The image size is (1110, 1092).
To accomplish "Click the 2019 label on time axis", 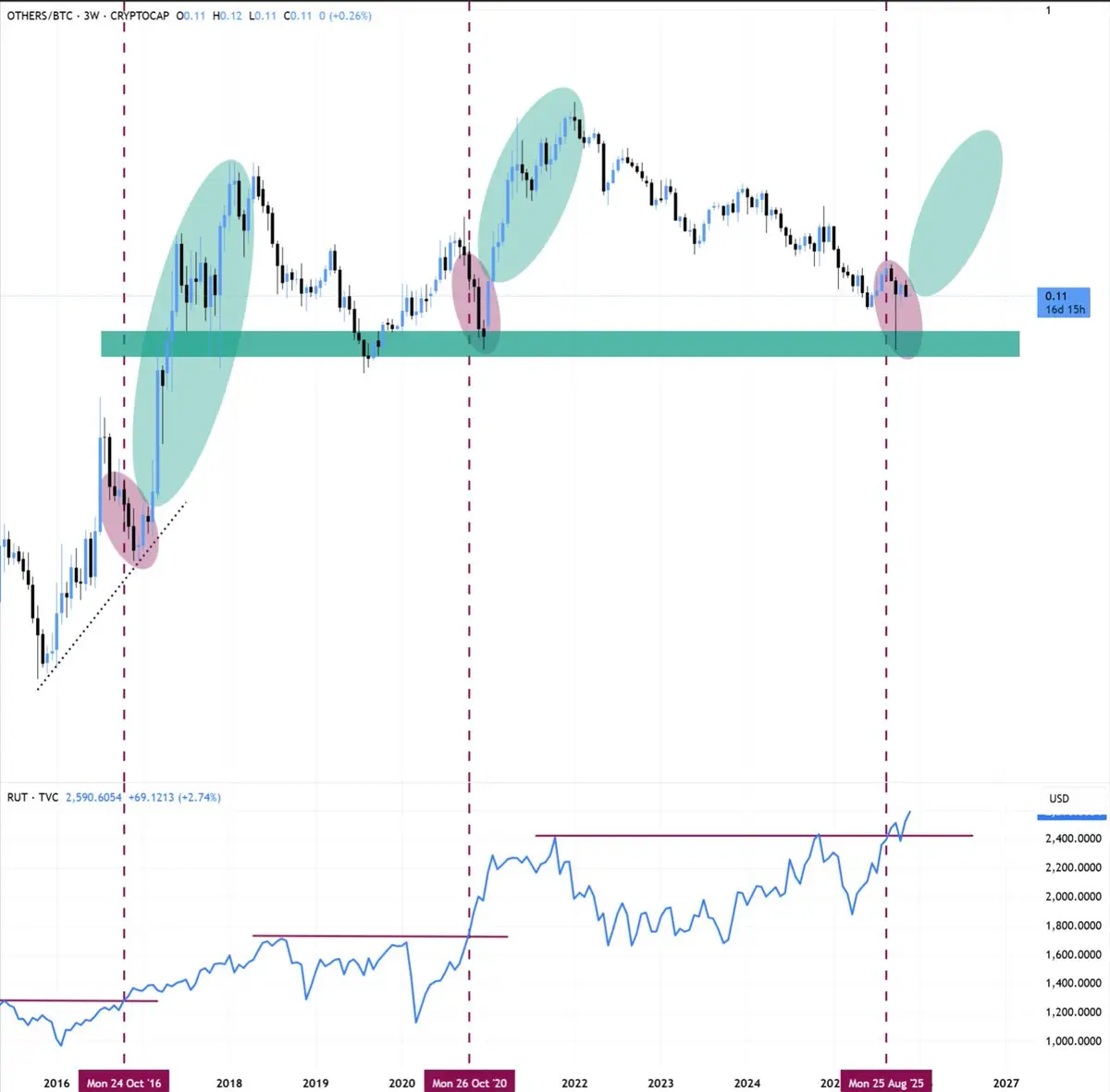I will pos(315,1083).
